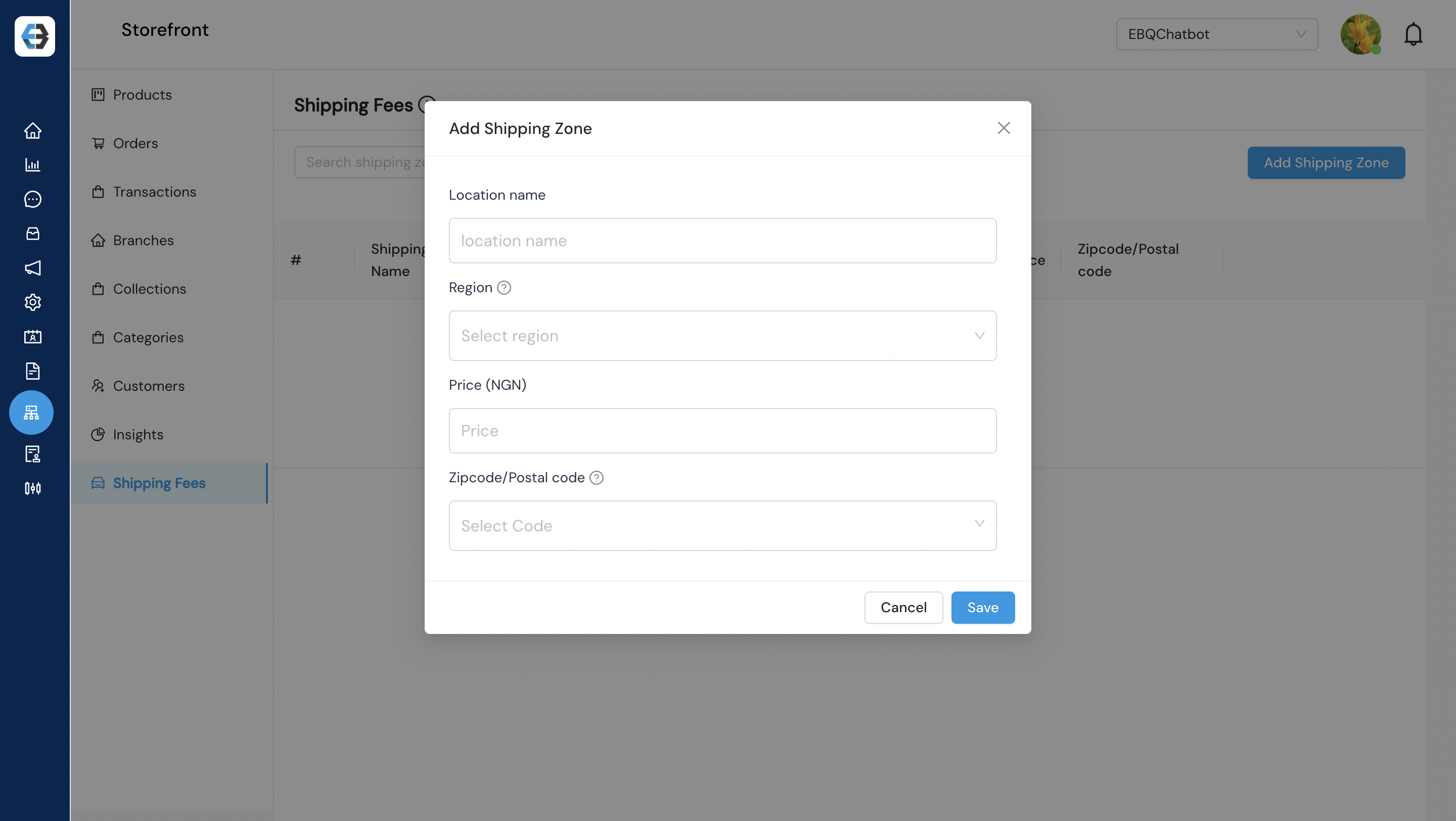This screenshot has width=1456, height=821.
Task: Go to Products in Storefront menu
Action: coord(142,95)
